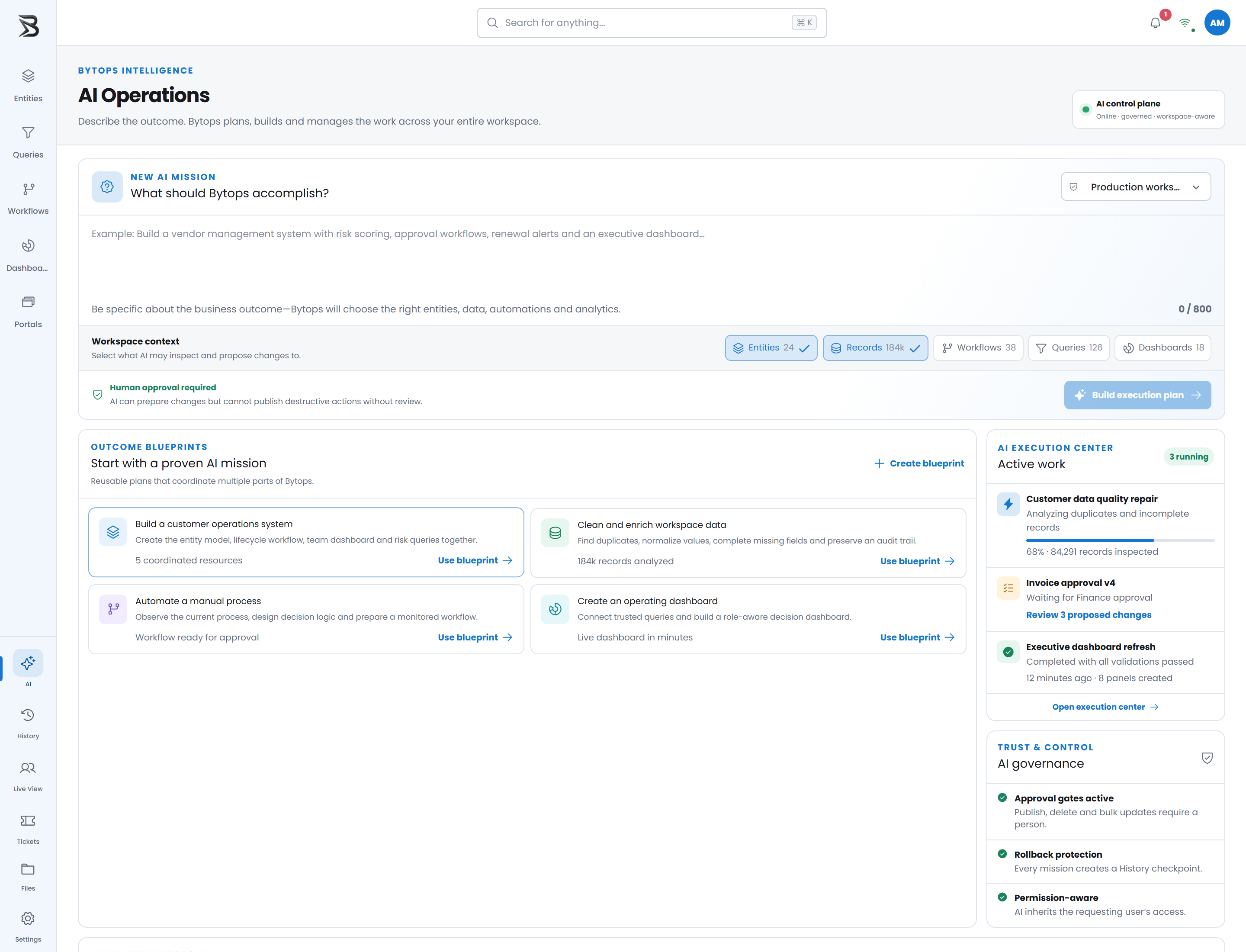Open Live View in the sidebar
The image size is (1246, 952).
(28, 776)
